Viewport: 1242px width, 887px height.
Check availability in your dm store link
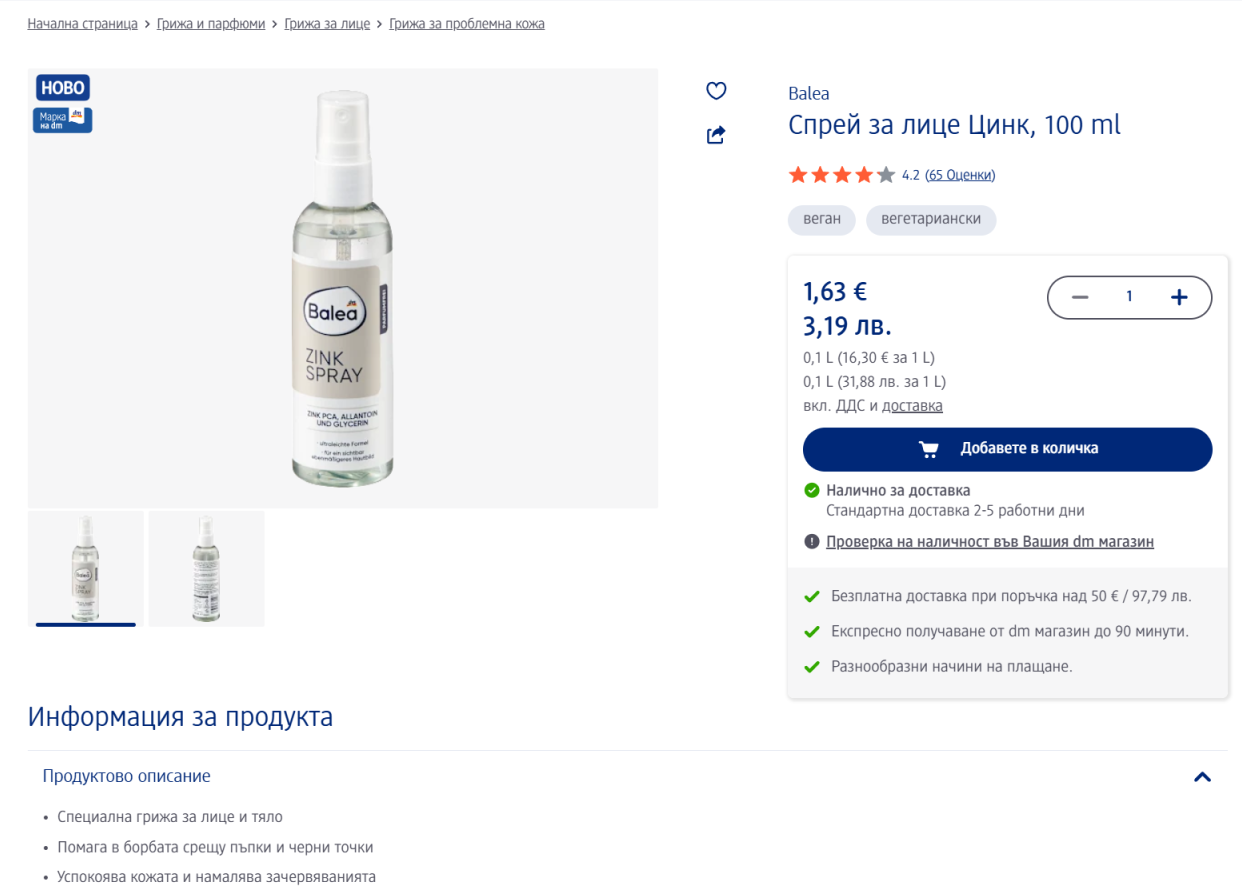click(x=990, y=542)
